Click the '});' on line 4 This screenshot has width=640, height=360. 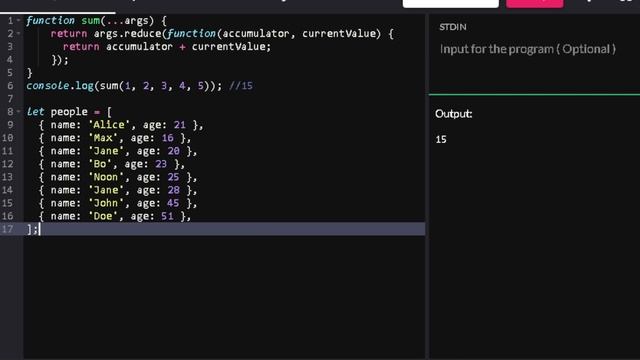click(60, 60)
